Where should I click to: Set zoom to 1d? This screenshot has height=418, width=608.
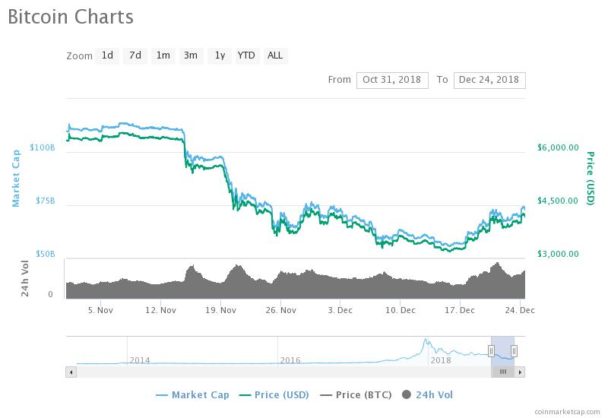coord(107,55)
